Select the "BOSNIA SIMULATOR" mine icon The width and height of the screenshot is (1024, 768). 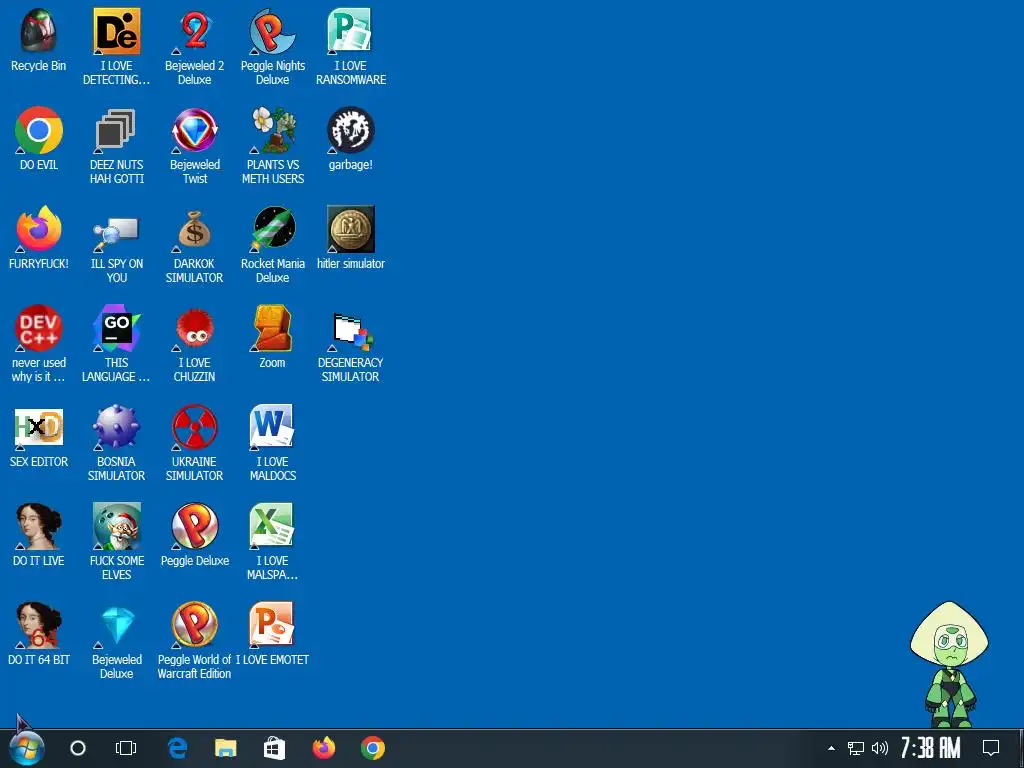coord(116,428)
